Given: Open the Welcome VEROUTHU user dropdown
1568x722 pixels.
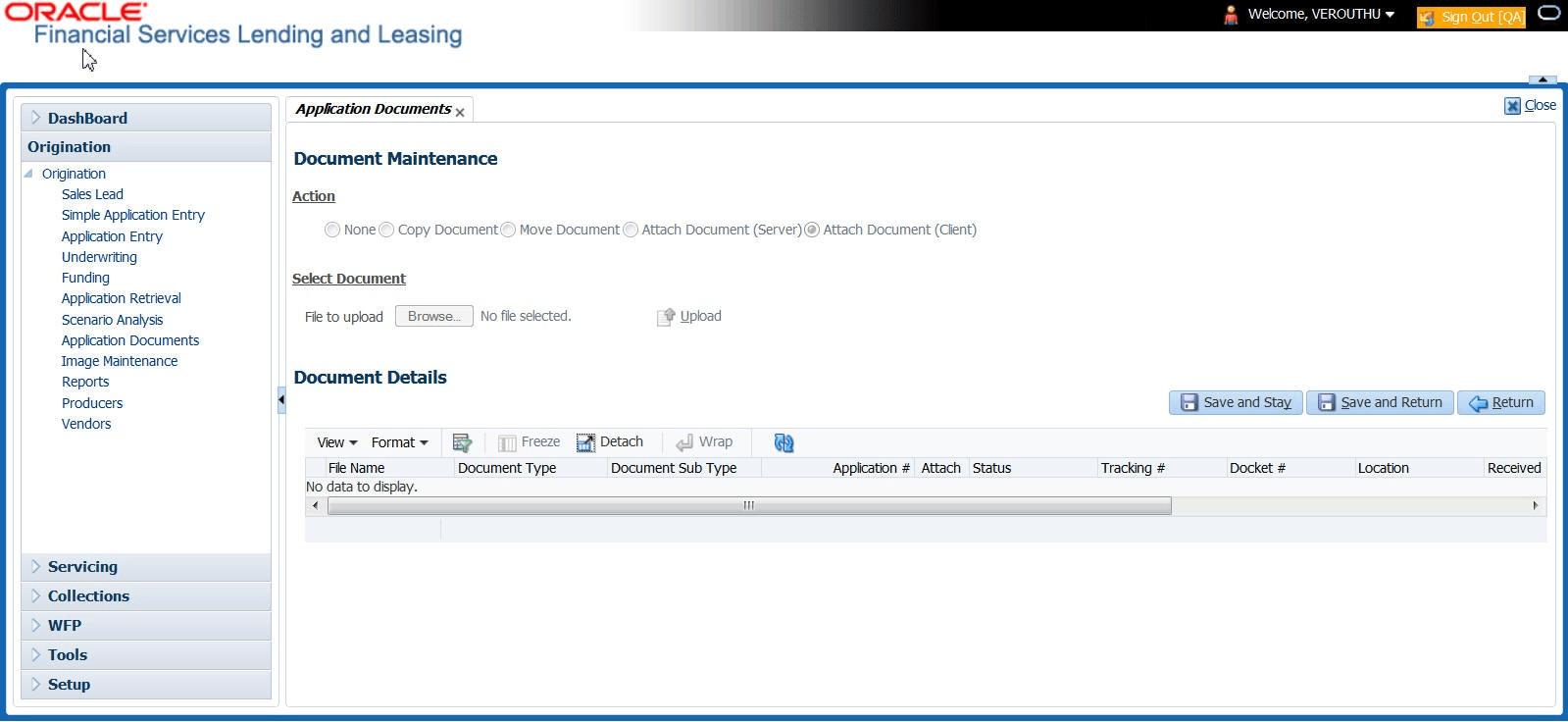Looking at the screenshot, I should pos(1321,14).
